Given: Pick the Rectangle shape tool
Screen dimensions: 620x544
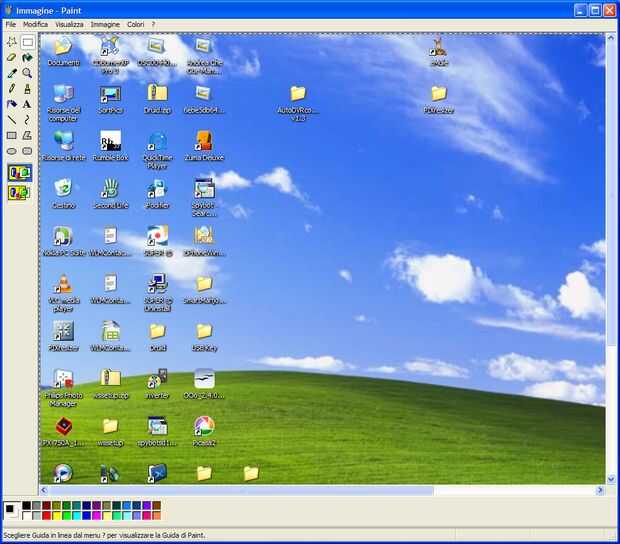Looking at the screenshot, I should tap(11, 136).
